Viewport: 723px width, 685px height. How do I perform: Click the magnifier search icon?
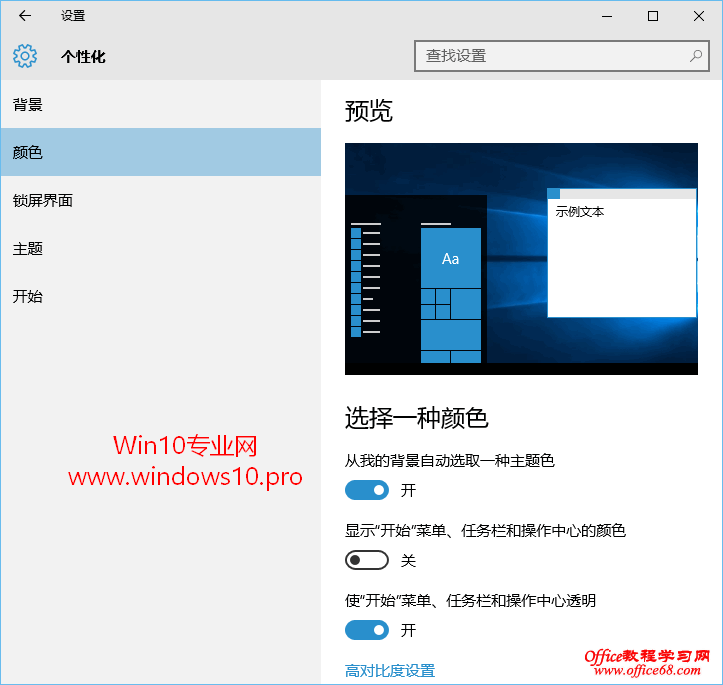click(696, 56)
